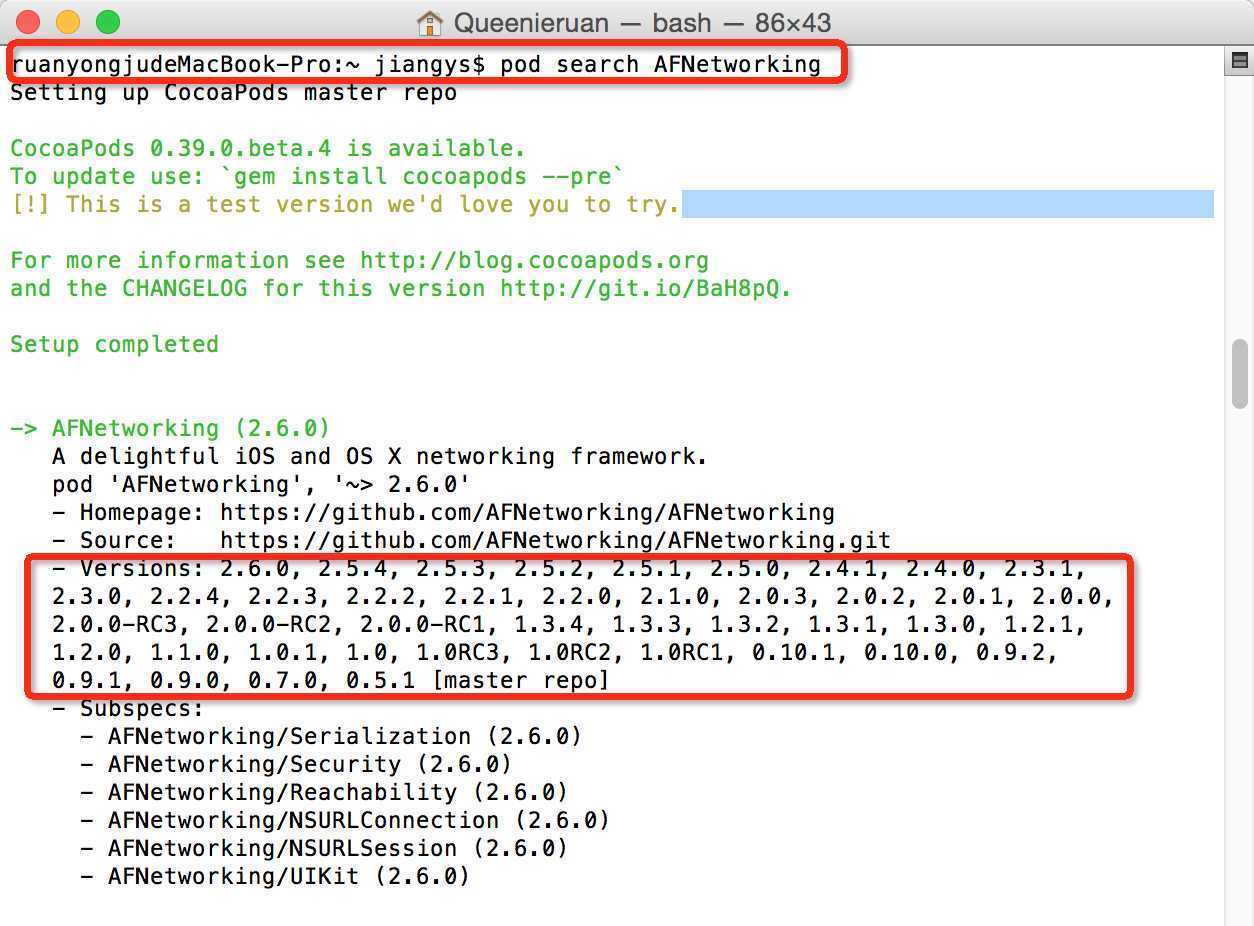Click the AFNetworking/NSURLSession (2.6.0) subspec
Screen dimensions: 1254x926
[x=338, y=849]
